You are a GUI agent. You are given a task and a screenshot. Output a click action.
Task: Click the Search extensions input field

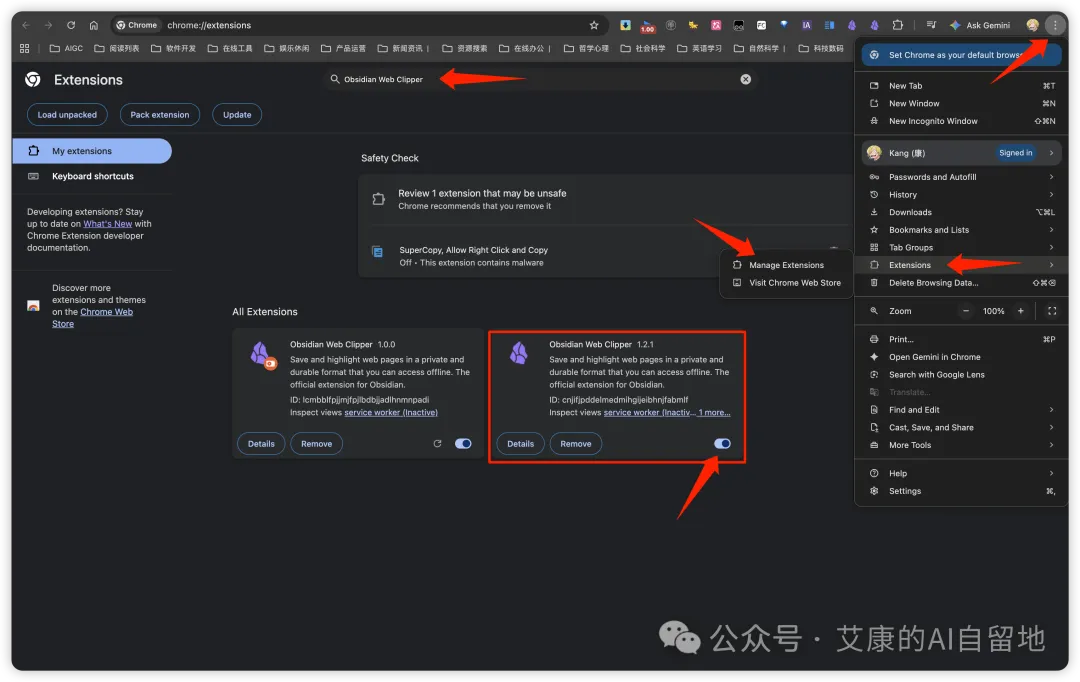pyautogui.click(x=540, y=79)
